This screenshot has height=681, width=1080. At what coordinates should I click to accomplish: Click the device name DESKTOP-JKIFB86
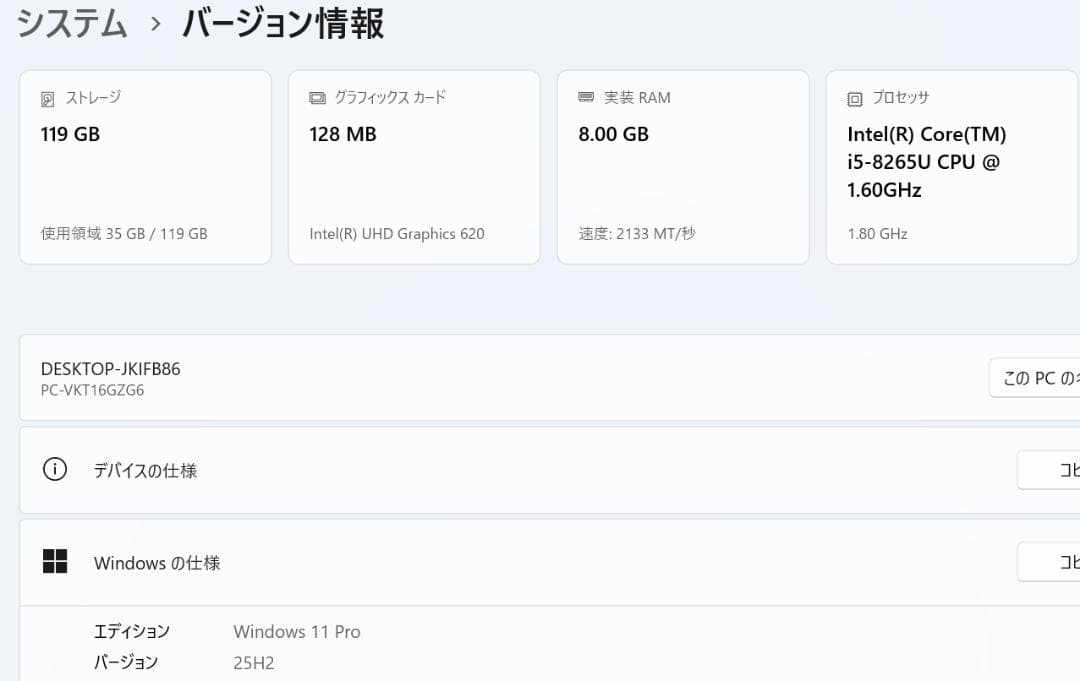(x=110, y=368)
